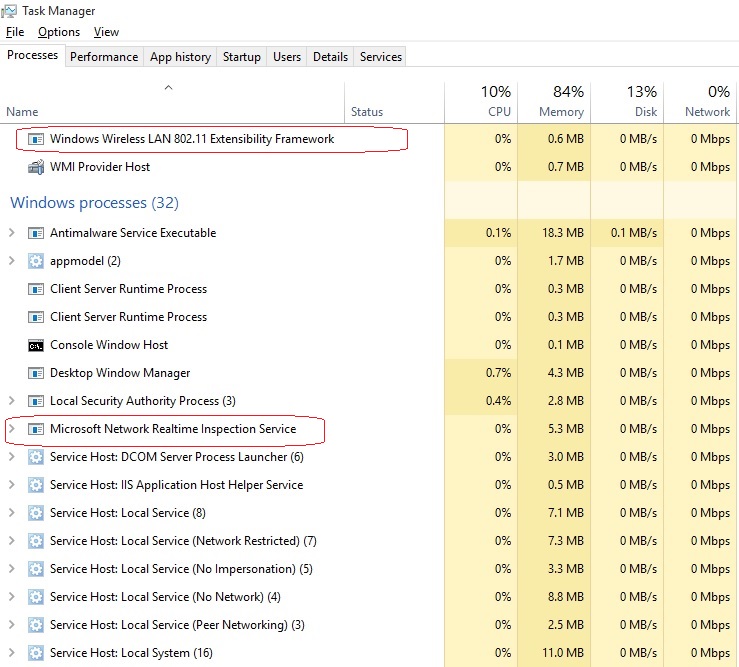Screen dimensions: 739x667
Task: Expand the appmodel (2) group
Action: coord(12,260)
